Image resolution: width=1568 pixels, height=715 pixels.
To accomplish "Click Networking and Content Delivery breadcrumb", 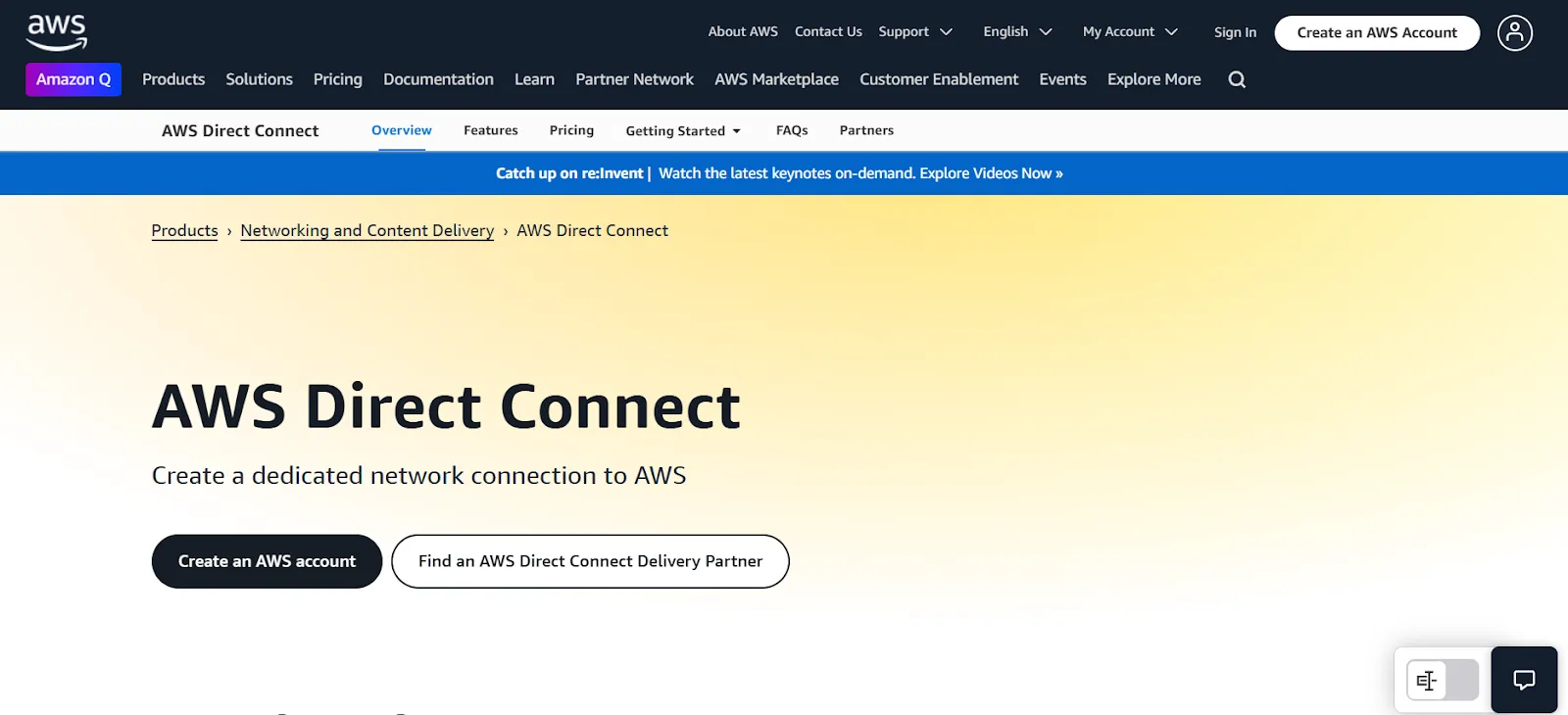I will [367, 230].
